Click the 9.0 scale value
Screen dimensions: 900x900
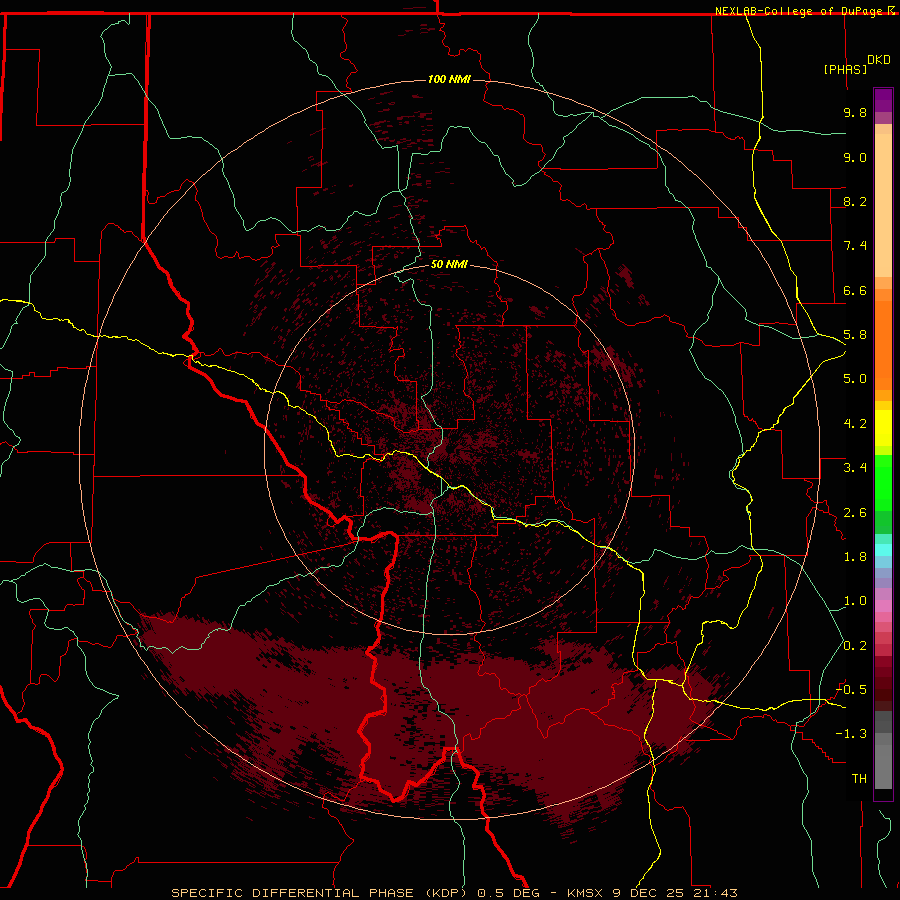pos(855,157)
